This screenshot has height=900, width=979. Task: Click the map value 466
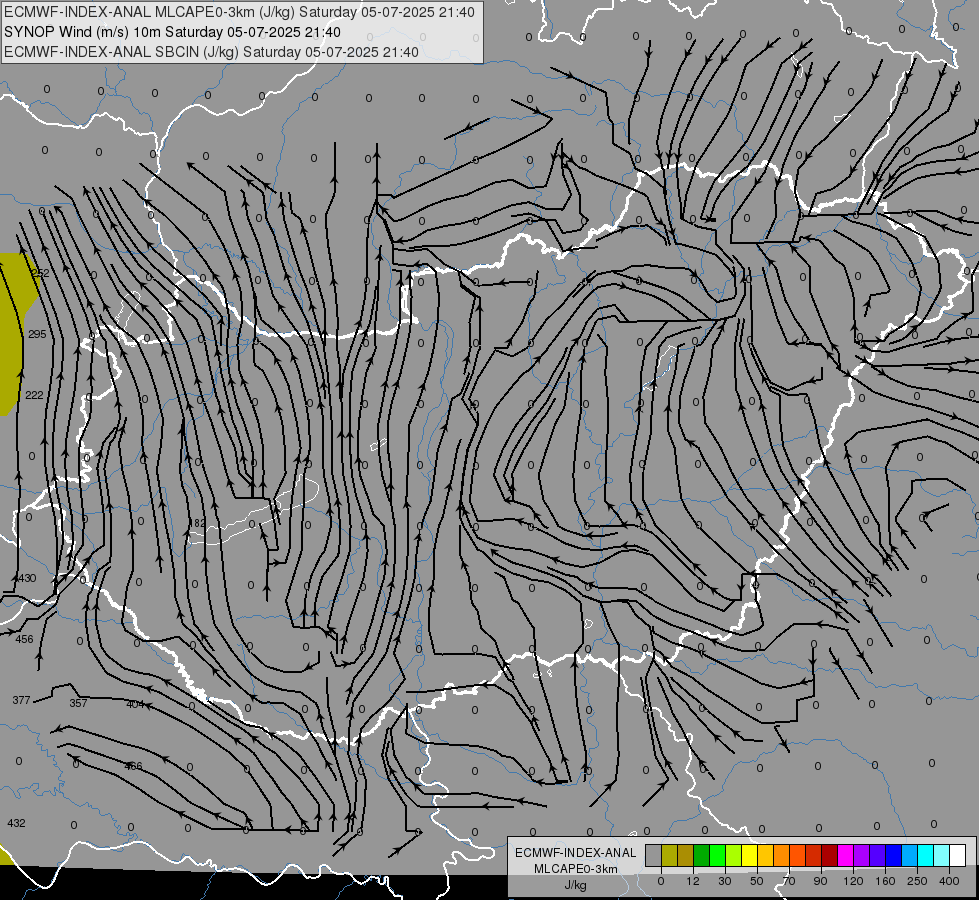(133, 766)
